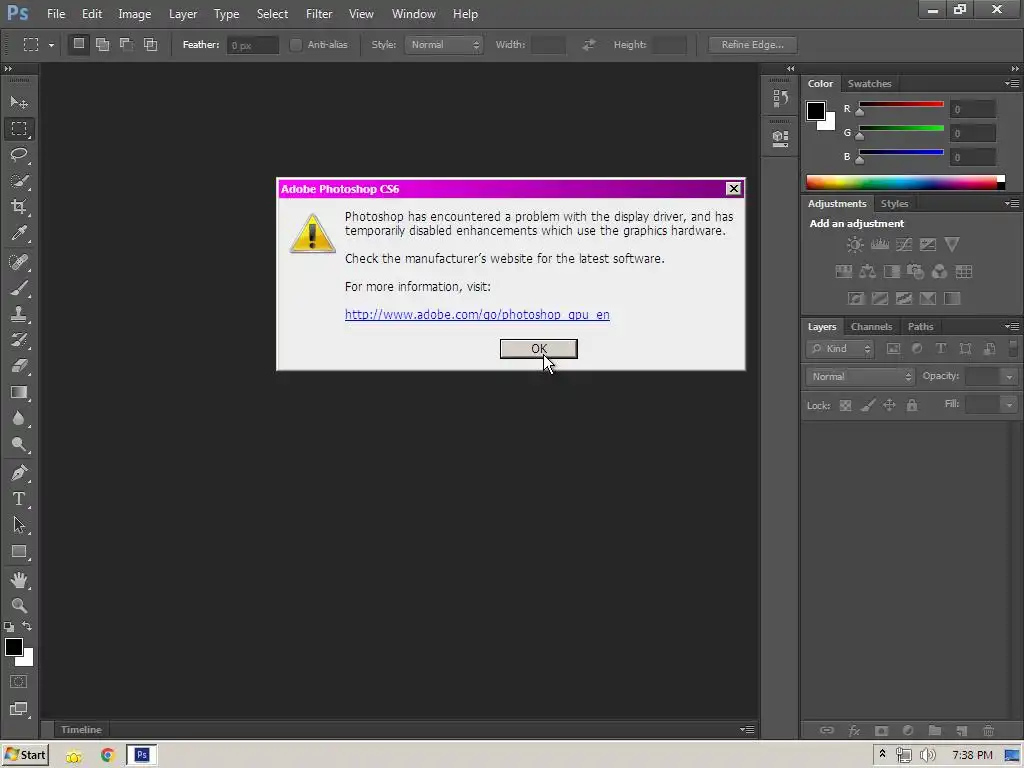
Task: Select the Rectangular Marquee tool
Action: (x=19, y=129)
